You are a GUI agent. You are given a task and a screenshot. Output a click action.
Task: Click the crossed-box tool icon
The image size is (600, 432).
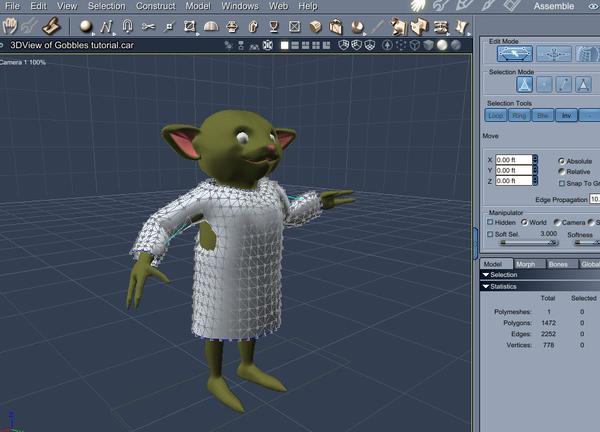pos(294,26)
